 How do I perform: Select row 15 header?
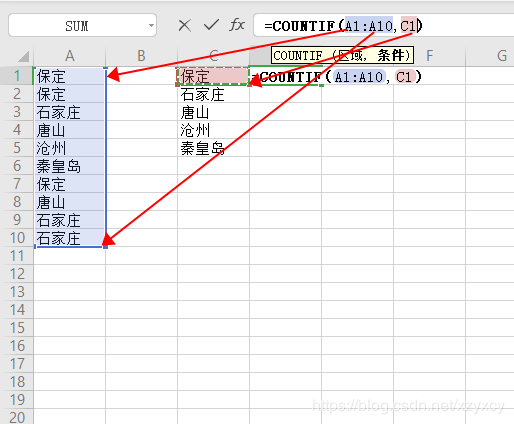click(17, 328)
